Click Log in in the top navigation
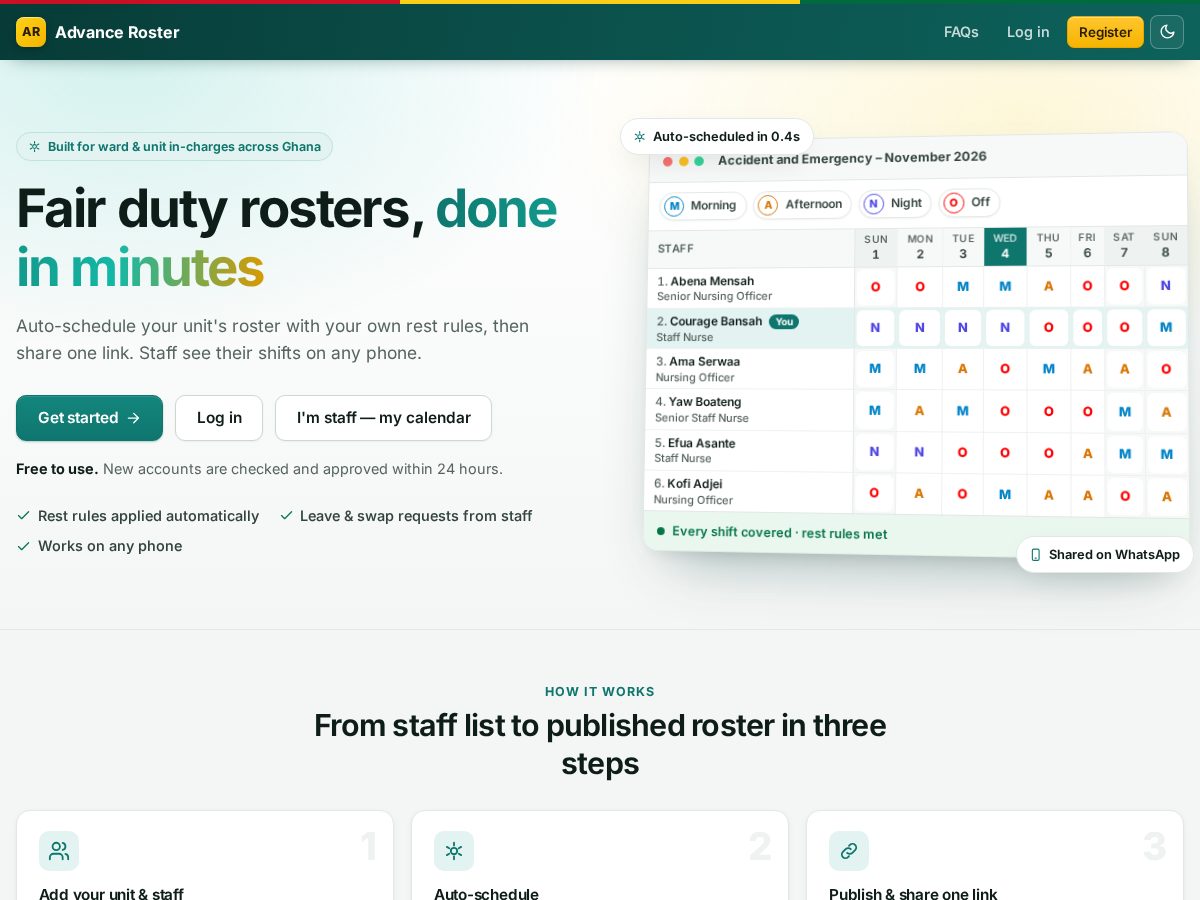The image size is (1200, 900). (x=1028, y=32)
